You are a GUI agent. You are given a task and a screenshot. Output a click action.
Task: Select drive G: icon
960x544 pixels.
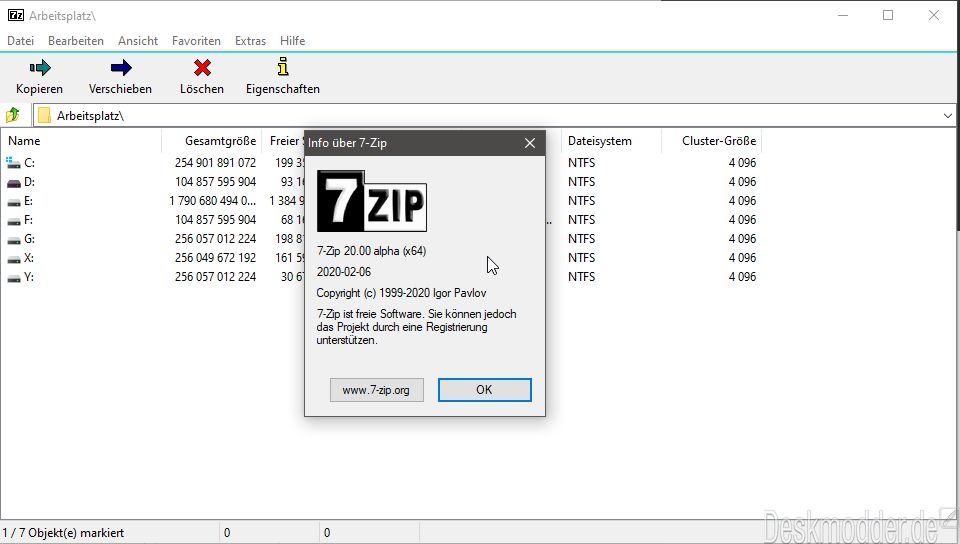pos(13,240)
